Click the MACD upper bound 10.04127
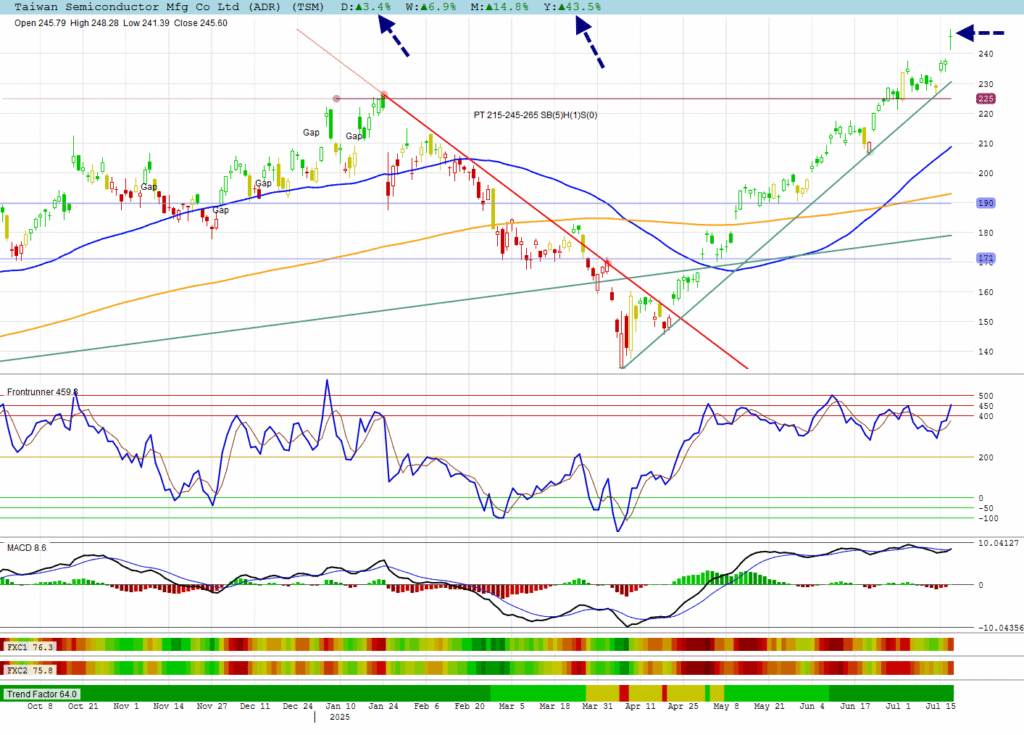The width and height of the screenshot is (1024, 735). coord(998,543)
